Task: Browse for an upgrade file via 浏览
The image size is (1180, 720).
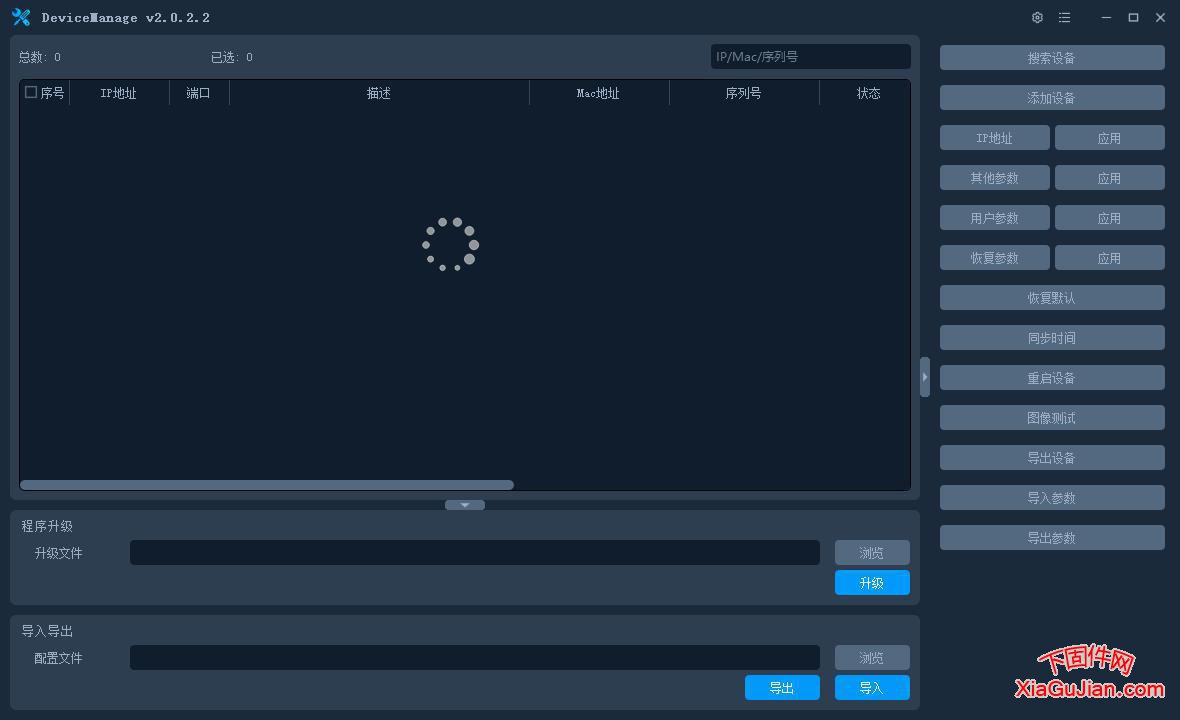Action: click(871, 552)
